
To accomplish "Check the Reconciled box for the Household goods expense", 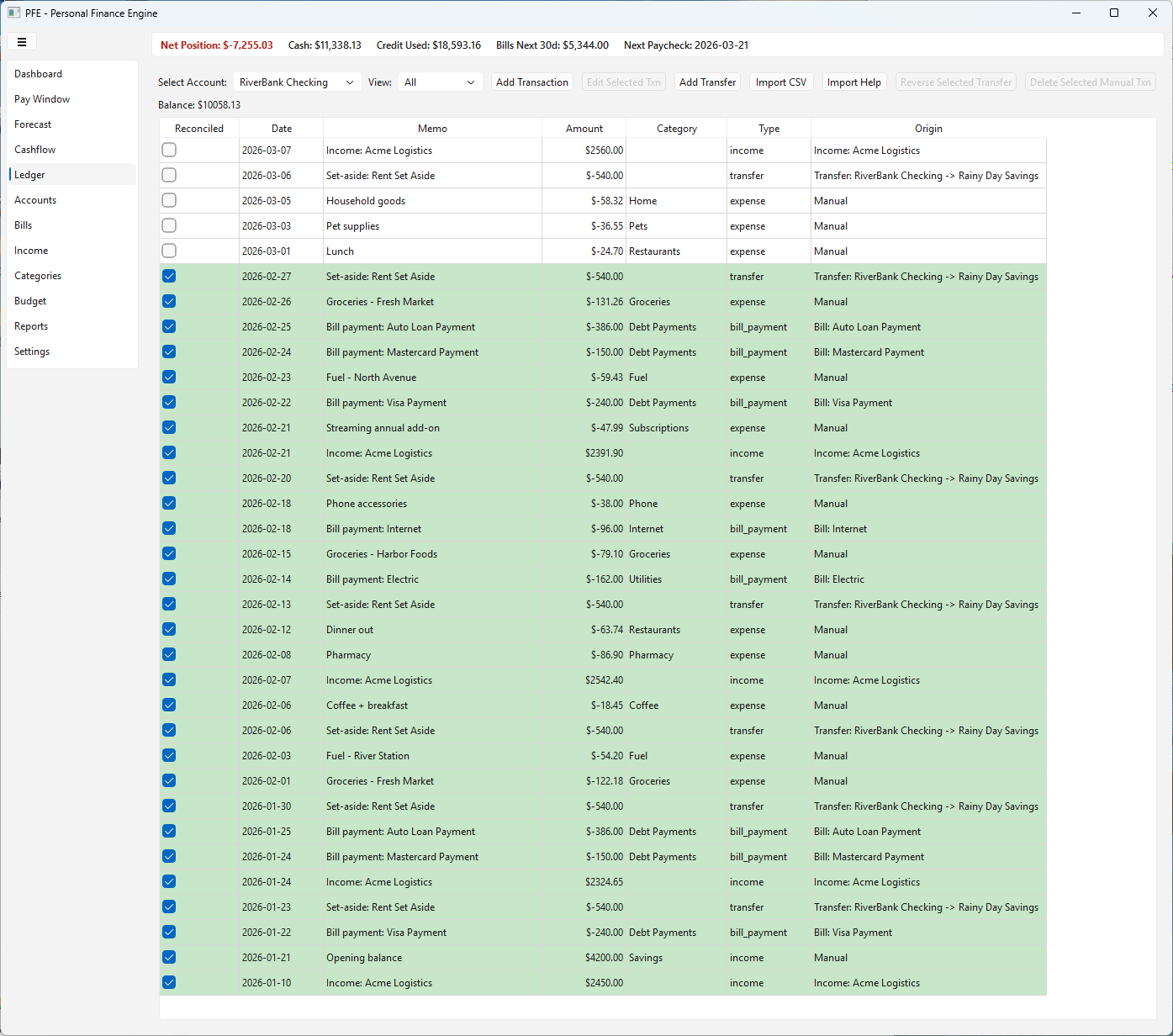I will [169, 200].
